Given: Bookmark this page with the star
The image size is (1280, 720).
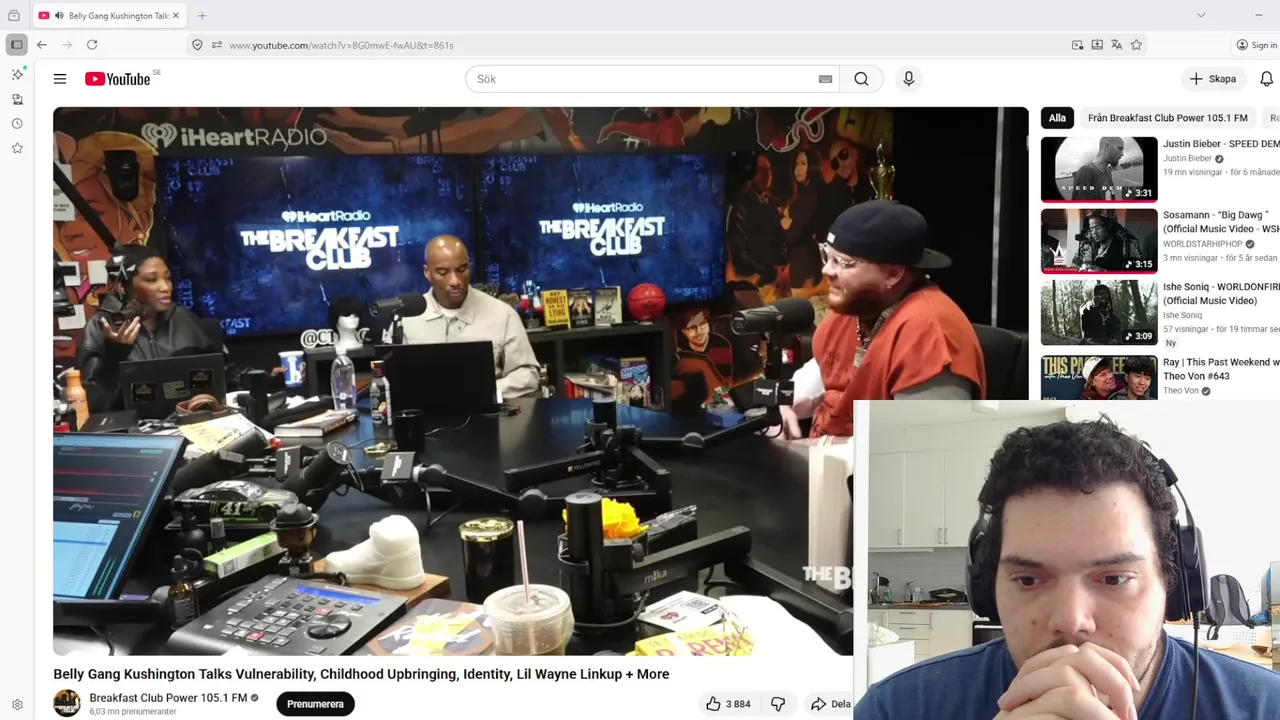Looking at the screenshot, I should (1136, 45).
